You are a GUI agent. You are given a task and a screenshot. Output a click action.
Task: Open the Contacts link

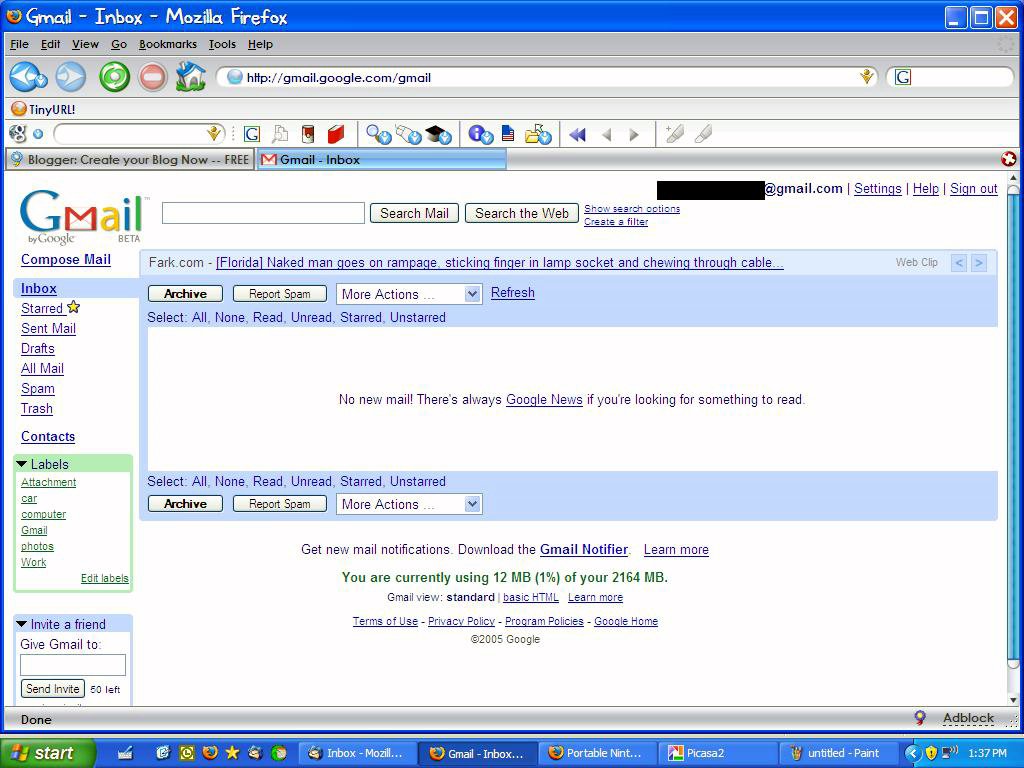48,436
